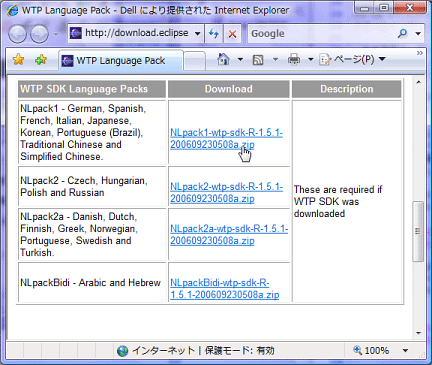Click the page scrollbar up arrow
The image size is (432, 365).
(x=419, y=82)
